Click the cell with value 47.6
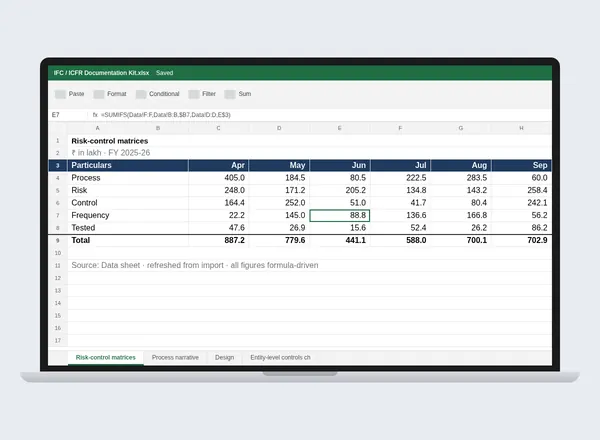Screen dimensions: 600x440 pyautogui.click(x=218, y=228)
